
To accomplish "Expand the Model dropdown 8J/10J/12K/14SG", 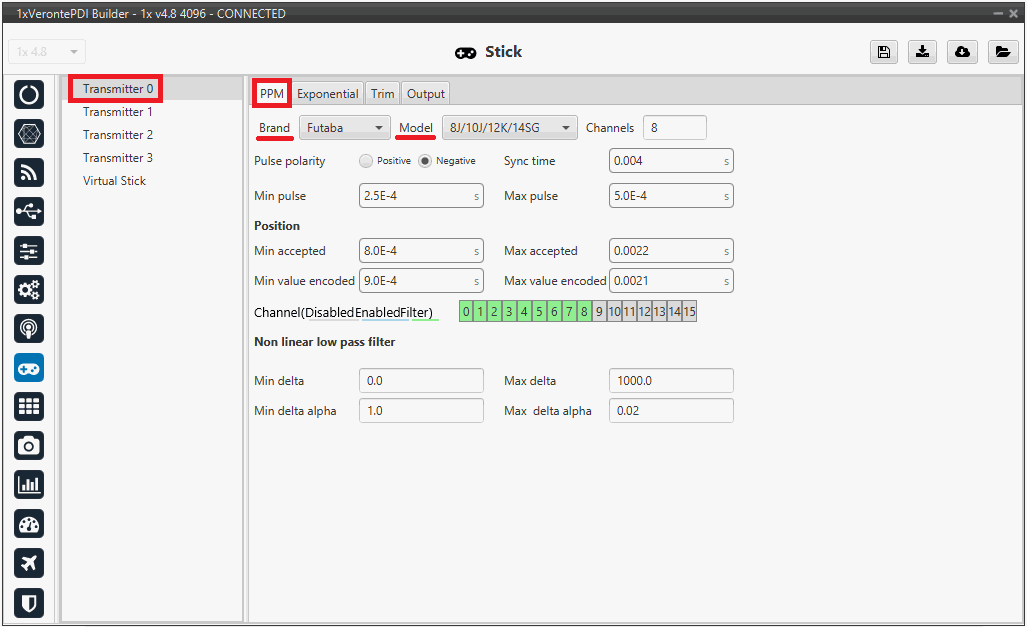I will coord(510,128).
